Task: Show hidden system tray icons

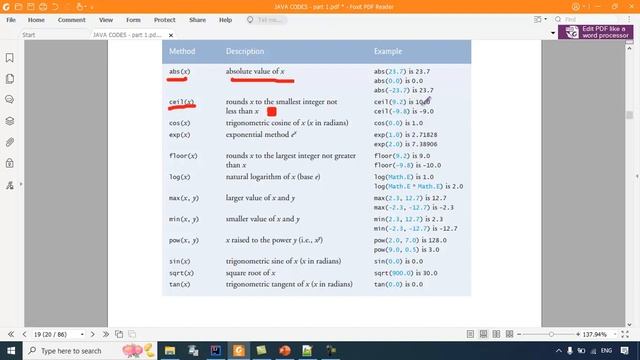Action: click(x=558, y=351)
